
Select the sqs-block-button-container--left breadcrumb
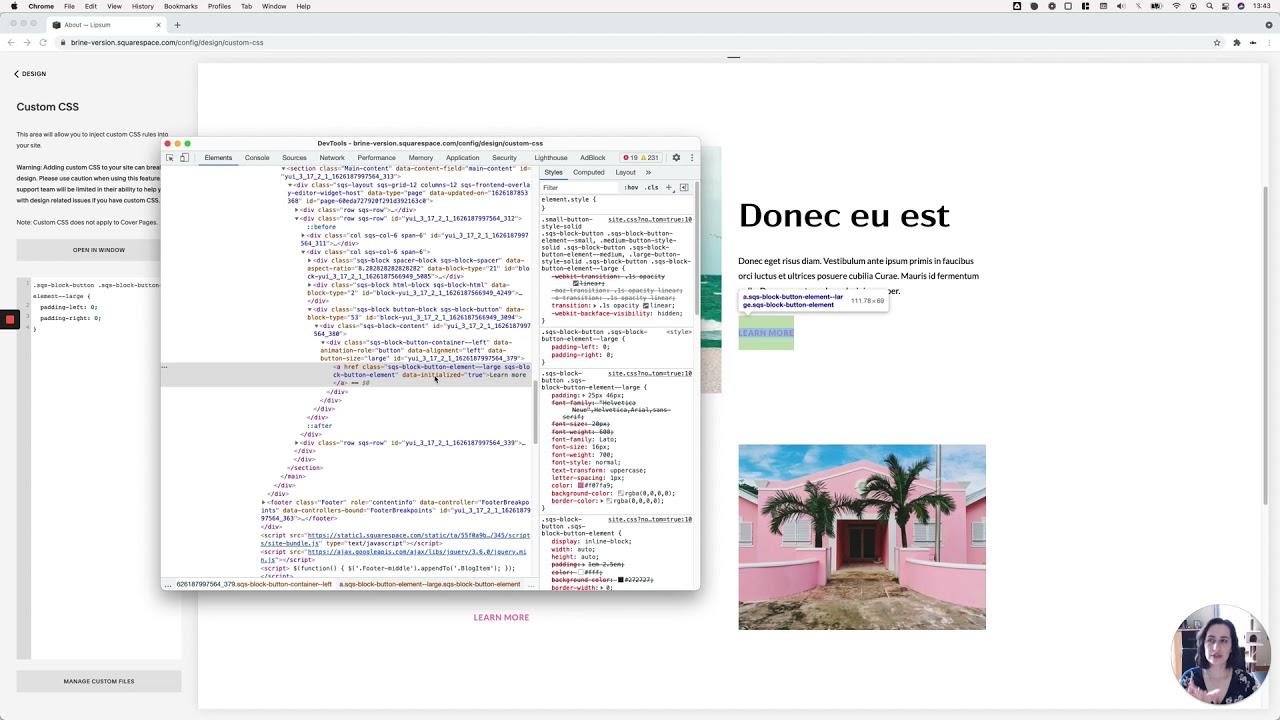click(254, 584)
